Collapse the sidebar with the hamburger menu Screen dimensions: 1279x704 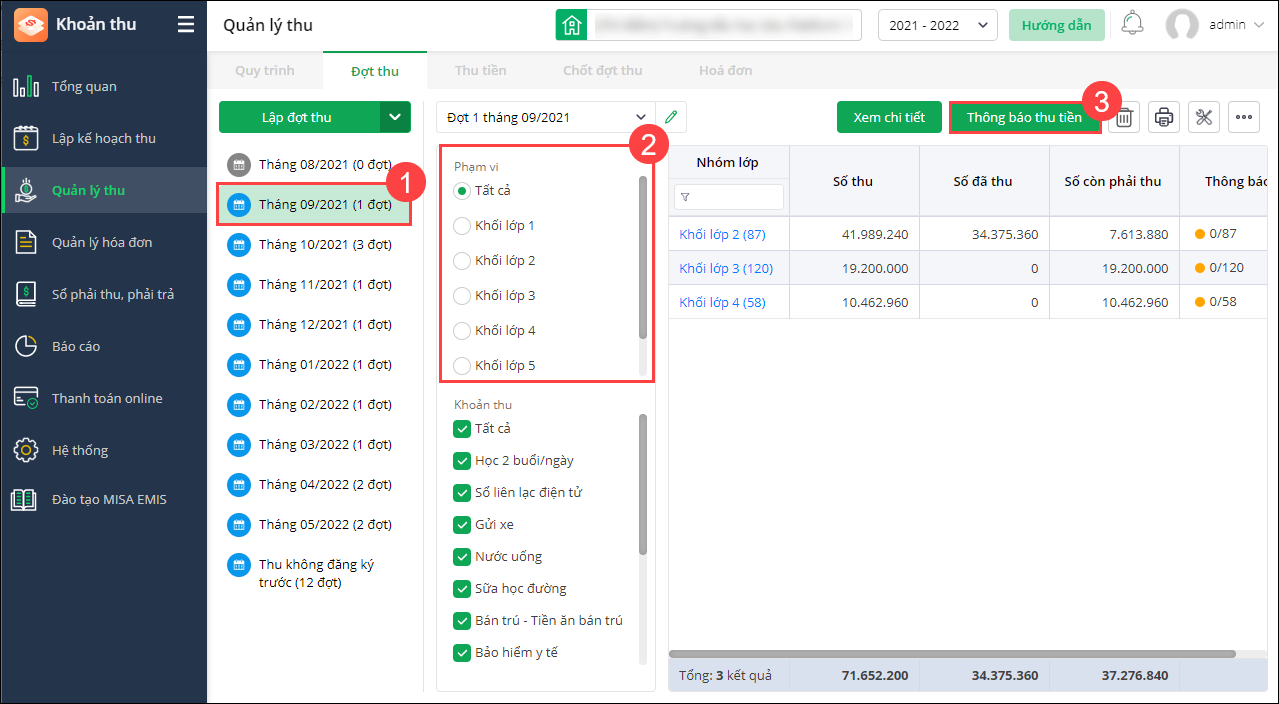tap(186, 25)
